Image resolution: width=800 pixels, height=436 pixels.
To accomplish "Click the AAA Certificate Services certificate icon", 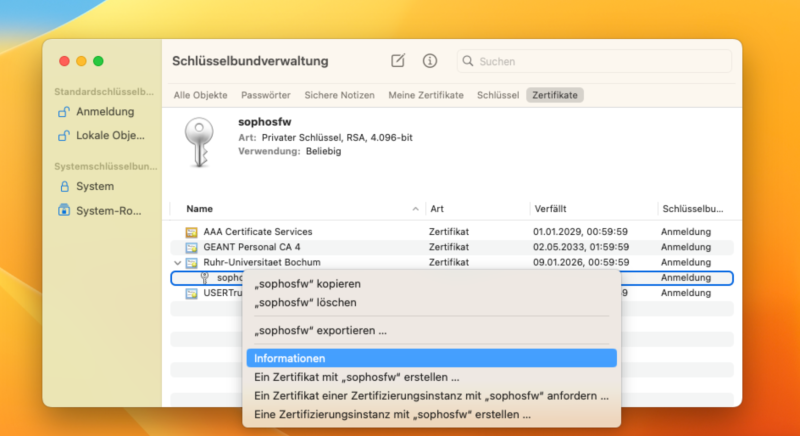I will pos(191,232).
